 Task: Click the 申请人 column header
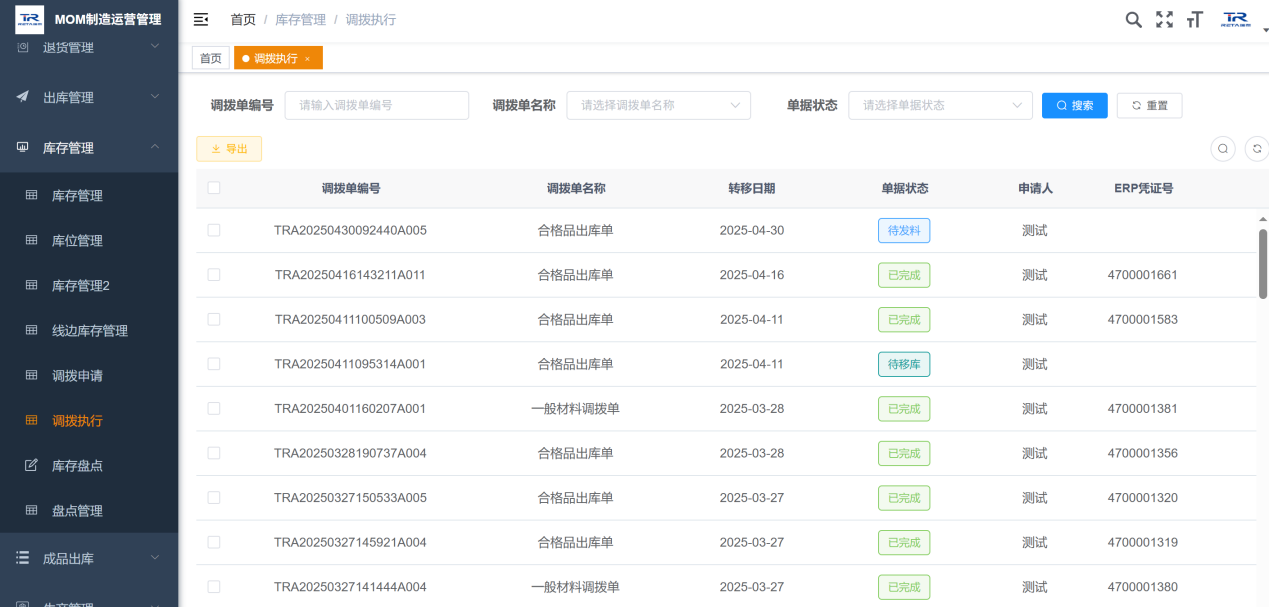pyautogui.click(x=1035, y=188)
